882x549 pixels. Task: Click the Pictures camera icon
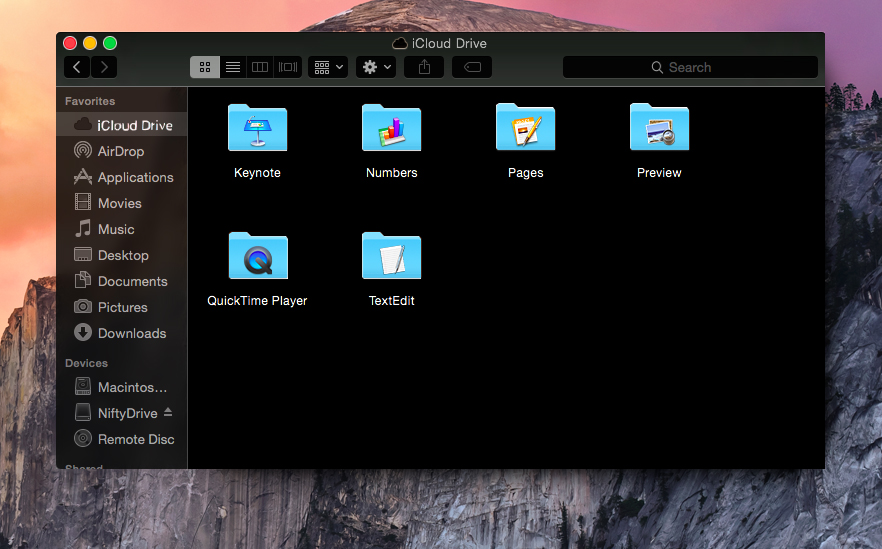[83, 306]
